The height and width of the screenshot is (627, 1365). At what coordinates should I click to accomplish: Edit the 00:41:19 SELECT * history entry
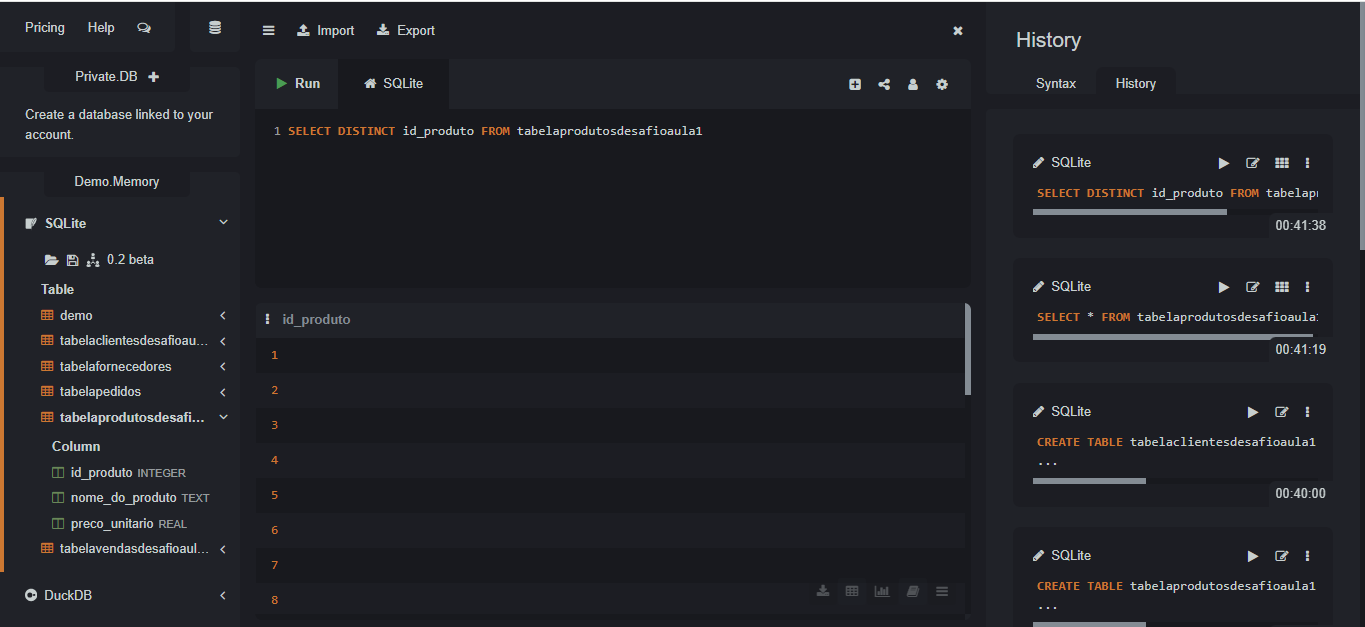click(1253, 288)
